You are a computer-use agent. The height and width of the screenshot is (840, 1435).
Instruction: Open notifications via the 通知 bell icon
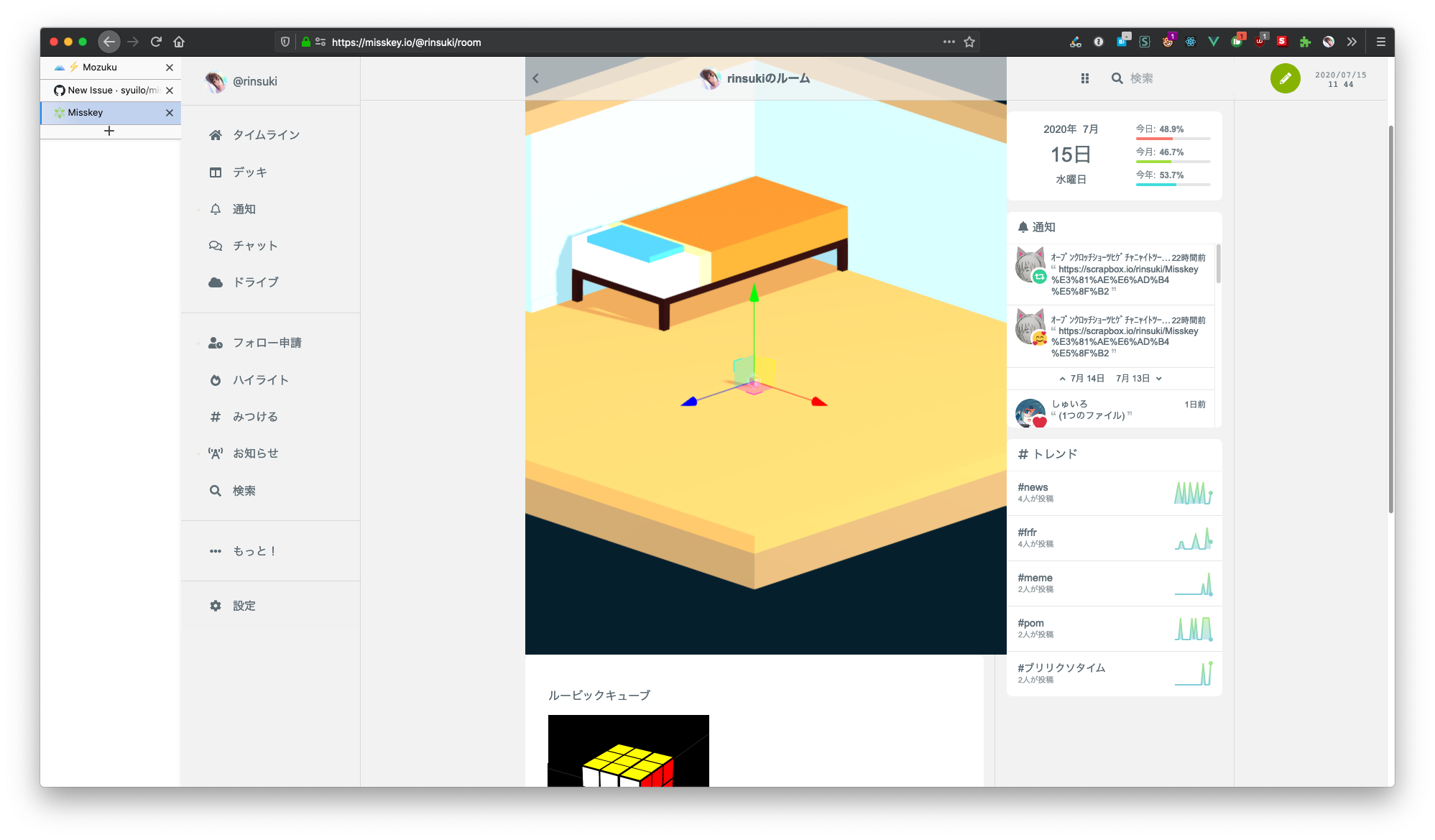pyautogui.click(x=215, y=209)
